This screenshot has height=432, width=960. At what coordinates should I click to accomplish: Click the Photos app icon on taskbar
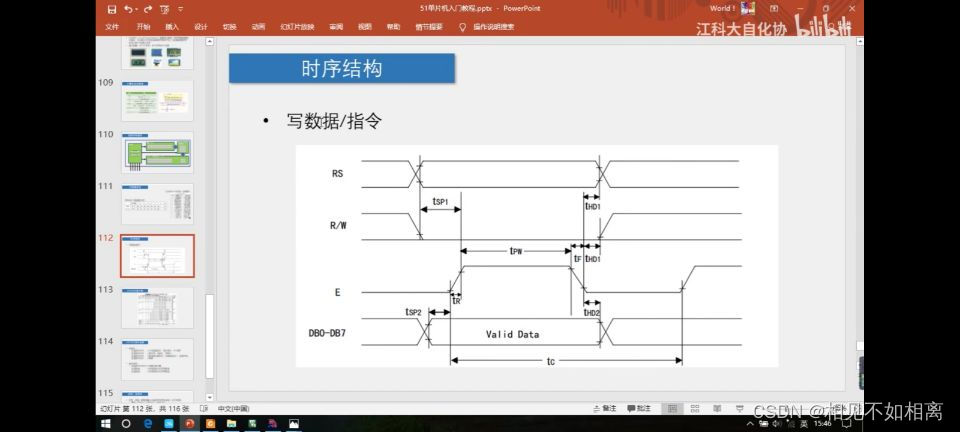tap(294, 423)
